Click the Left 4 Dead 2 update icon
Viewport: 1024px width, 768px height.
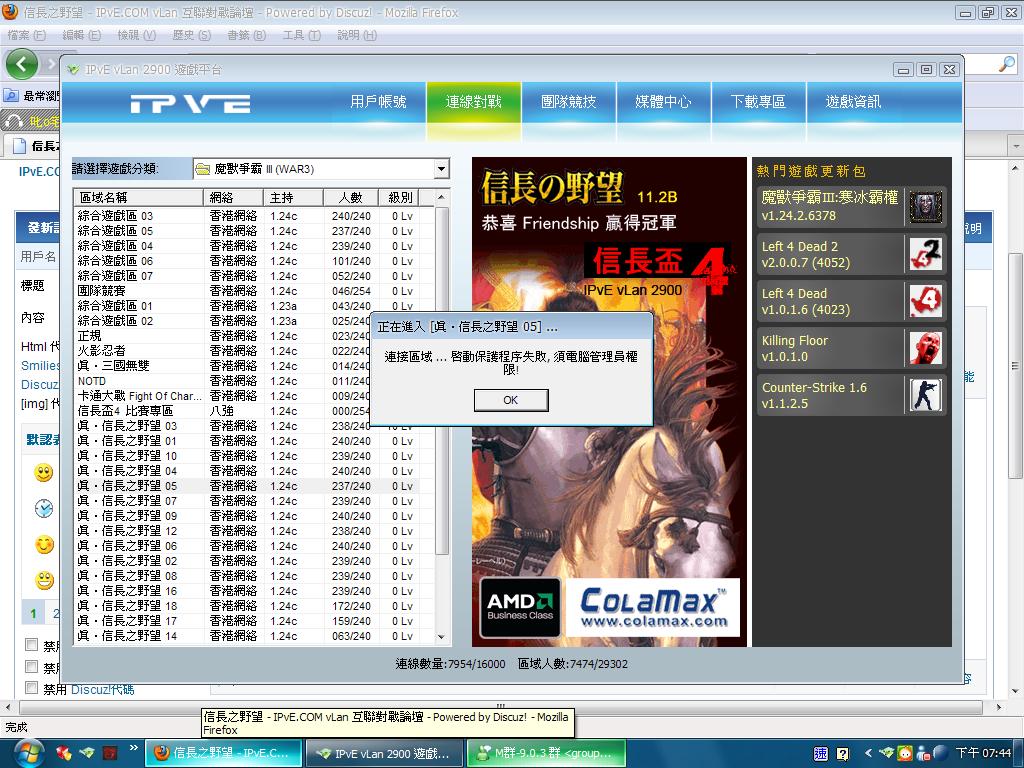(x=925, y=254)
